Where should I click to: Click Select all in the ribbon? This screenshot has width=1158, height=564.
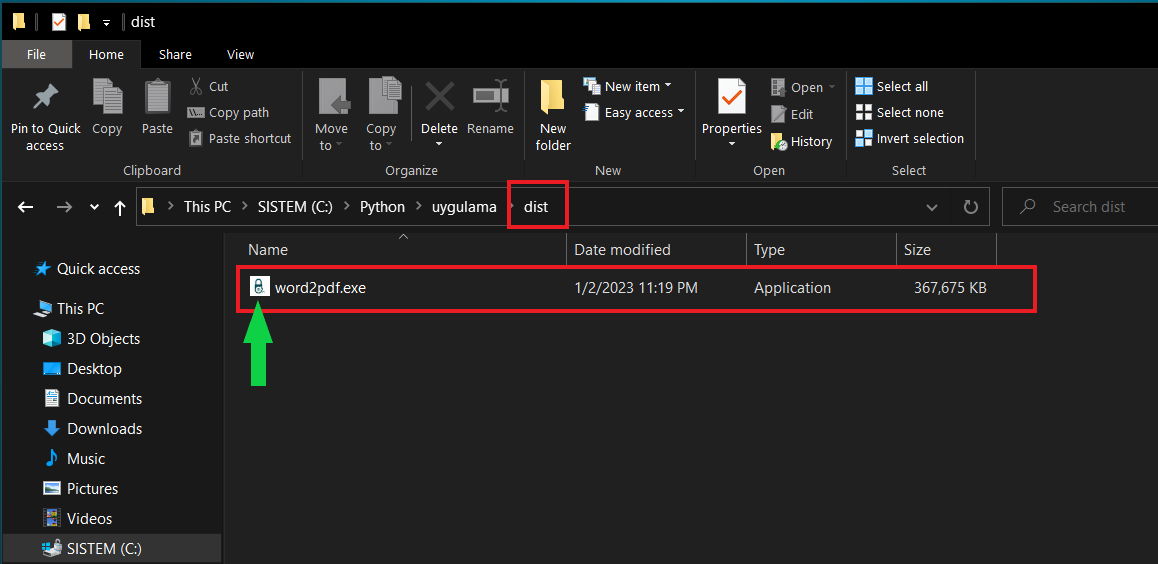coord(892,86)
